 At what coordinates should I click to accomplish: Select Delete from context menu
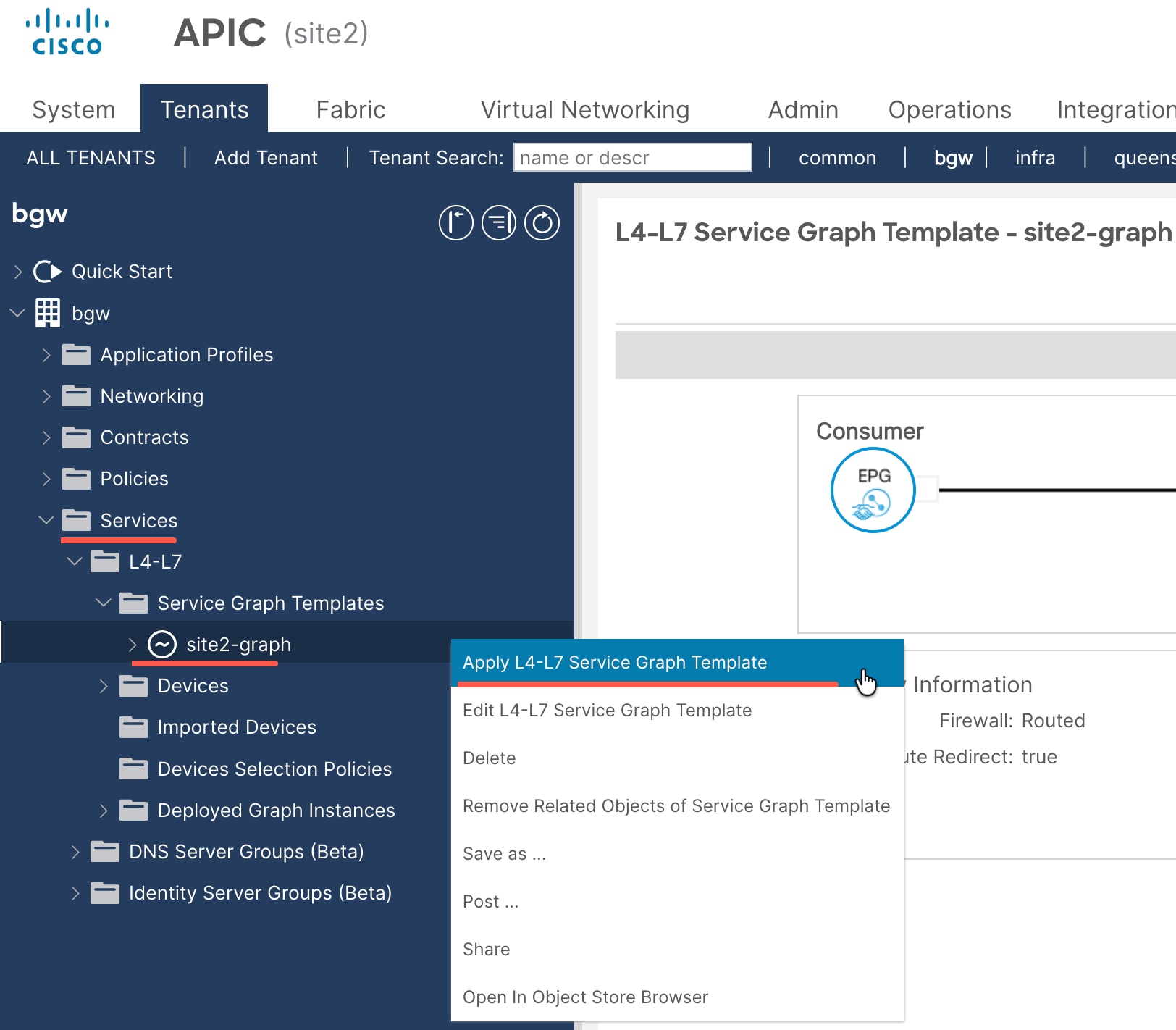click(x=677, y=758)
